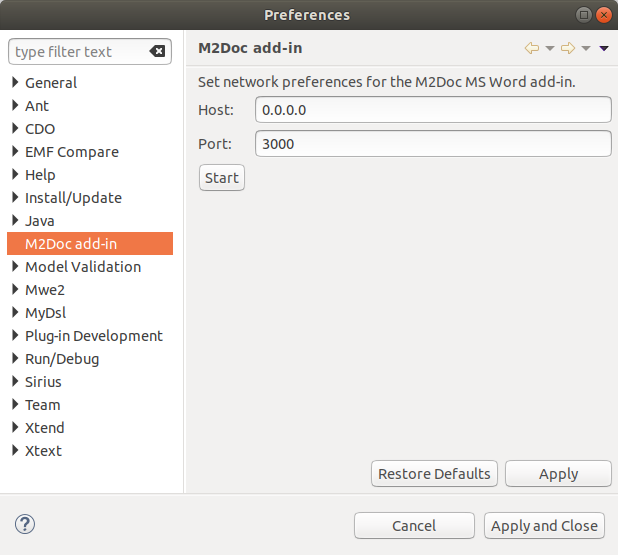
Task: Expand the Xtend tree node
Action: [x=15, y=427]
